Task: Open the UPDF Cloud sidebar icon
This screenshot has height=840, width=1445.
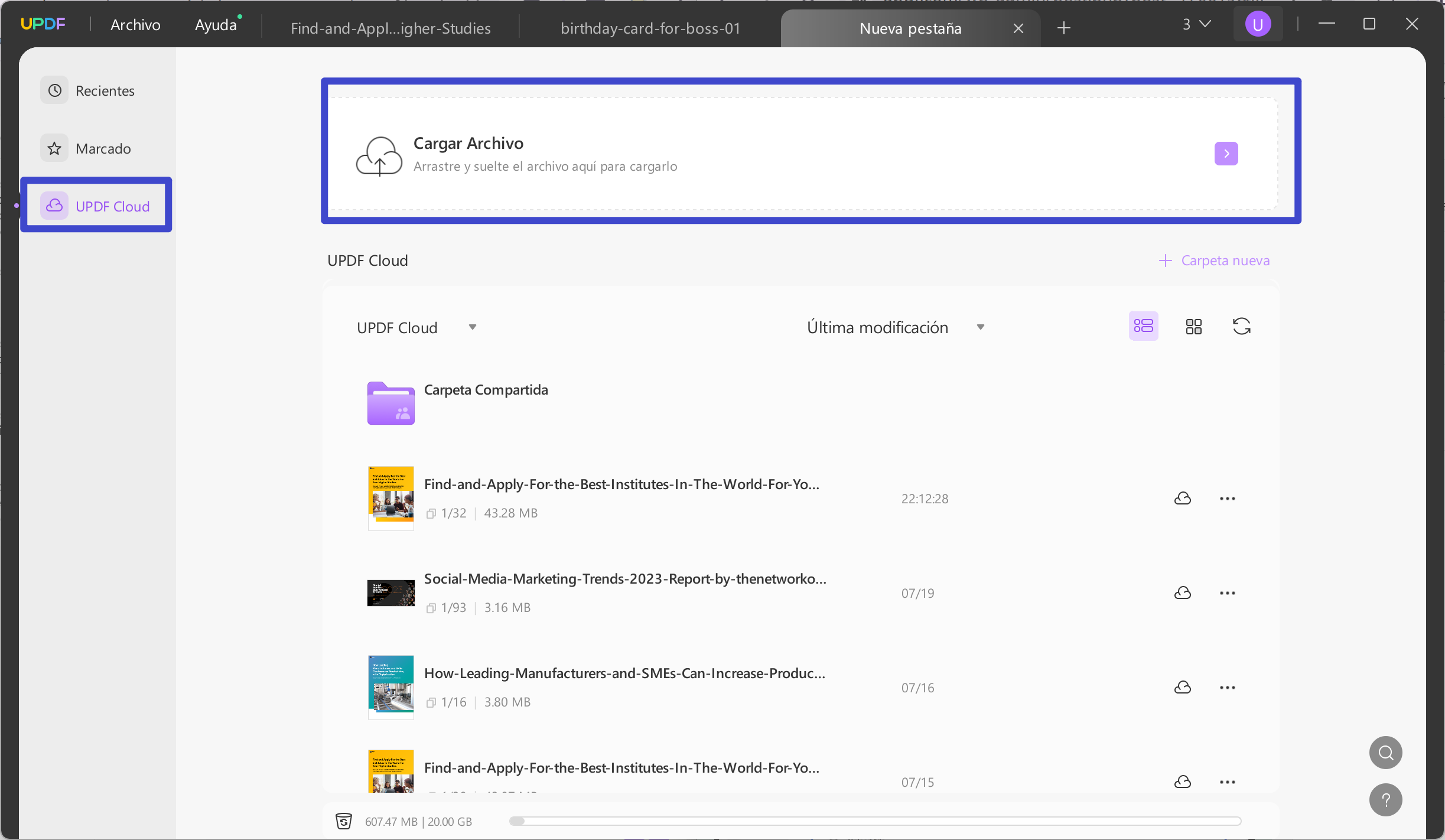Action: point(54,206)
